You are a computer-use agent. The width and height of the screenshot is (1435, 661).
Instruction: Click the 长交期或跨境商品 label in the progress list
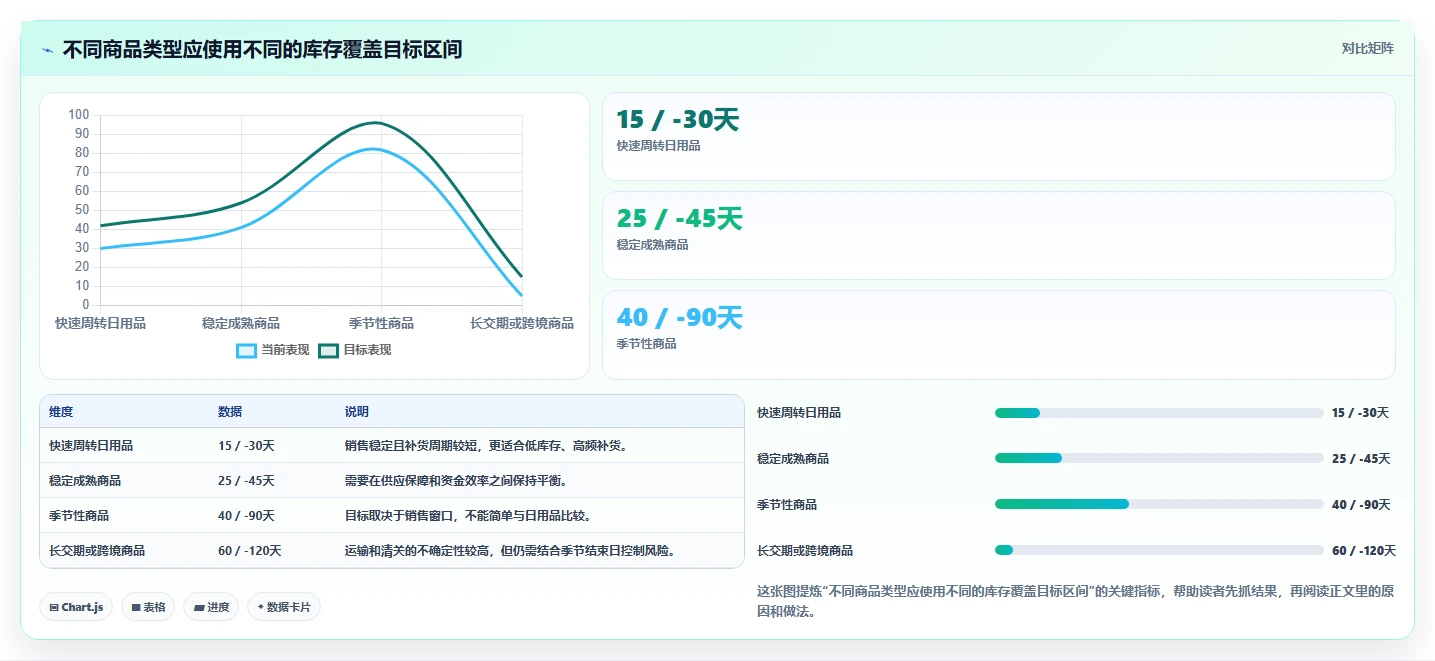coord(805,551)
